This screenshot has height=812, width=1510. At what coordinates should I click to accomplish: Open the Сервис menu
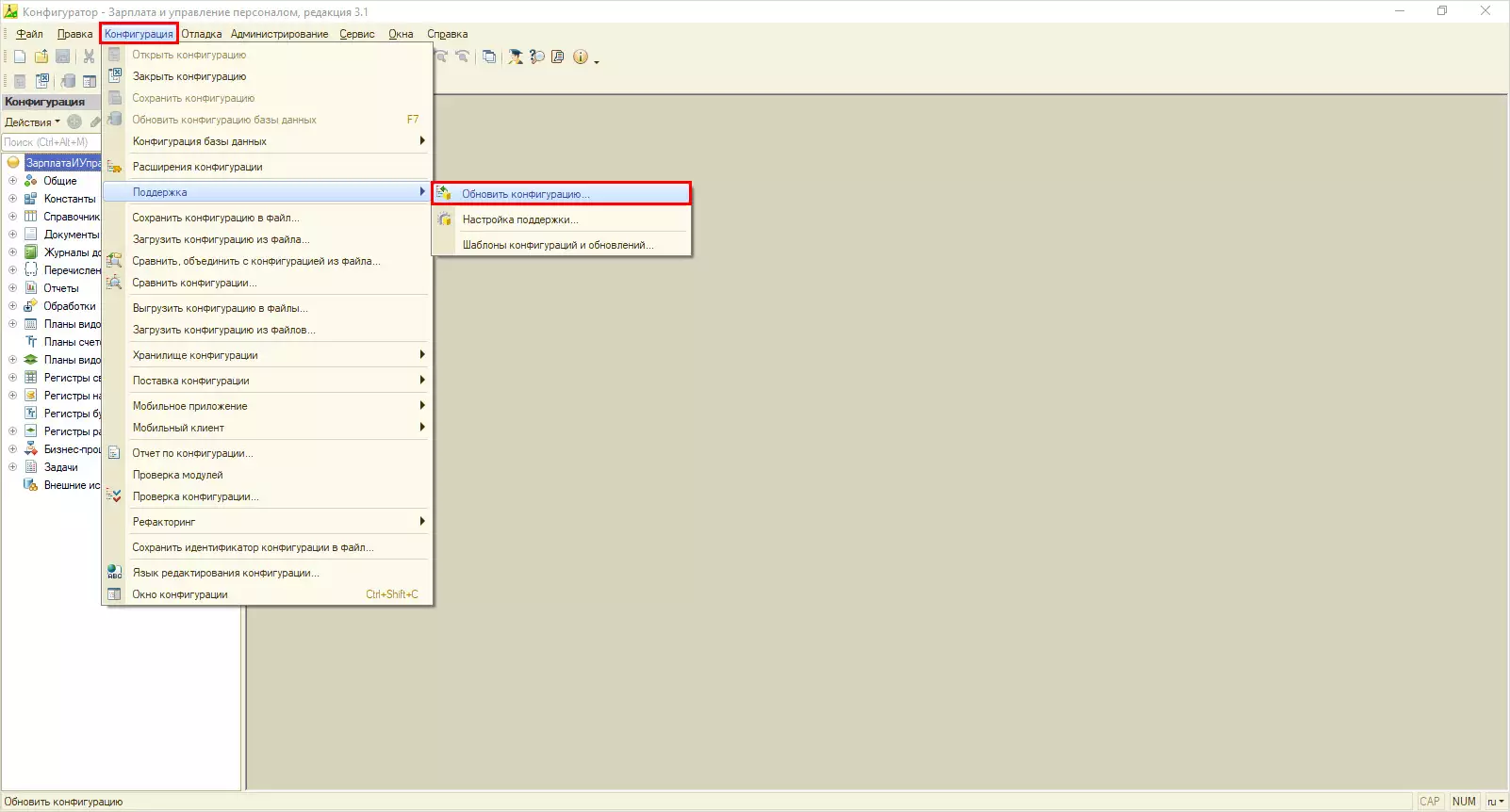point(357,34)
